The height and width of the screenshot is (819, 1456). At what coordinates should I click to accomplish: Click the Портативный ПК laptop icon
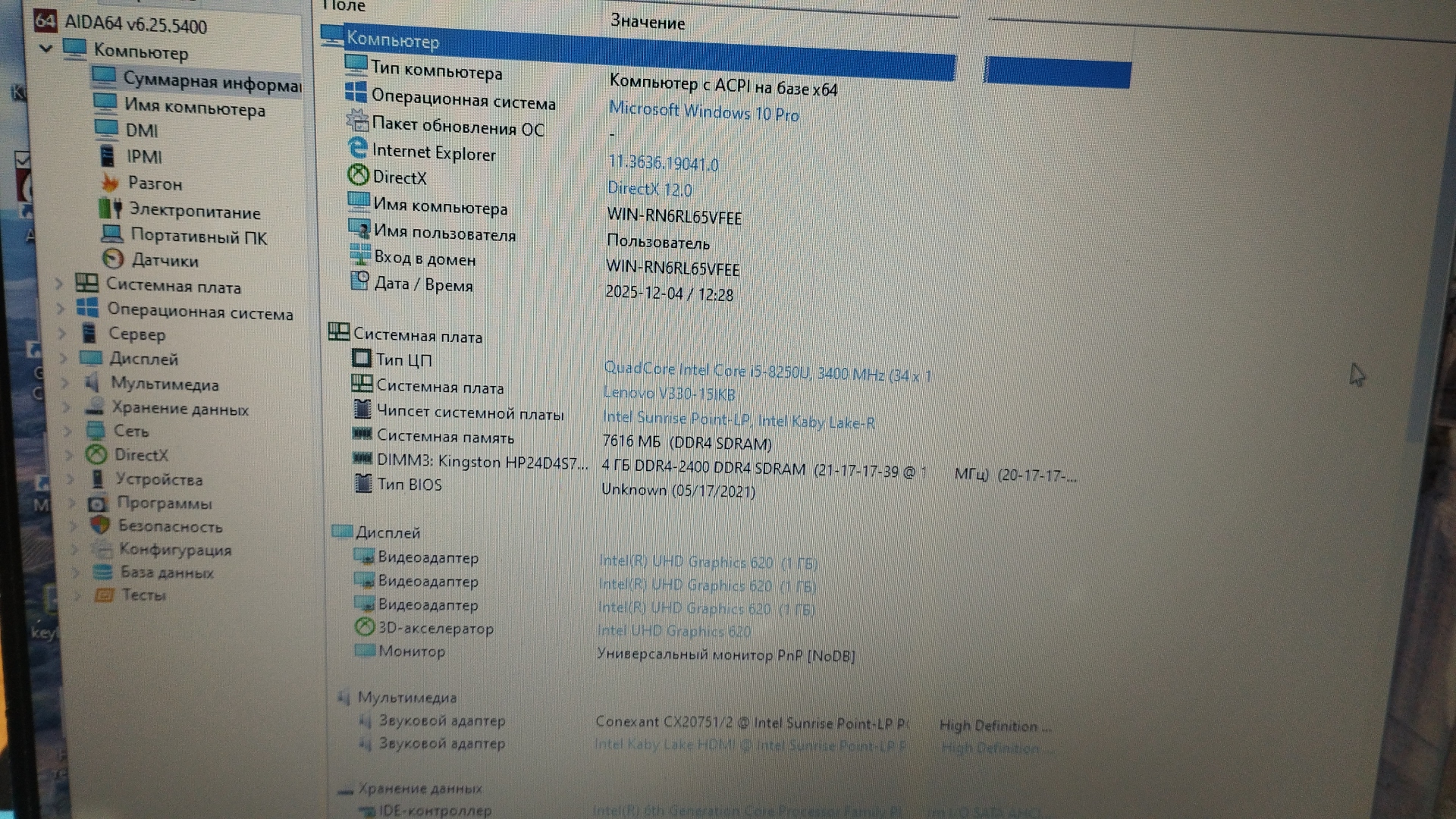pos(112,234)
